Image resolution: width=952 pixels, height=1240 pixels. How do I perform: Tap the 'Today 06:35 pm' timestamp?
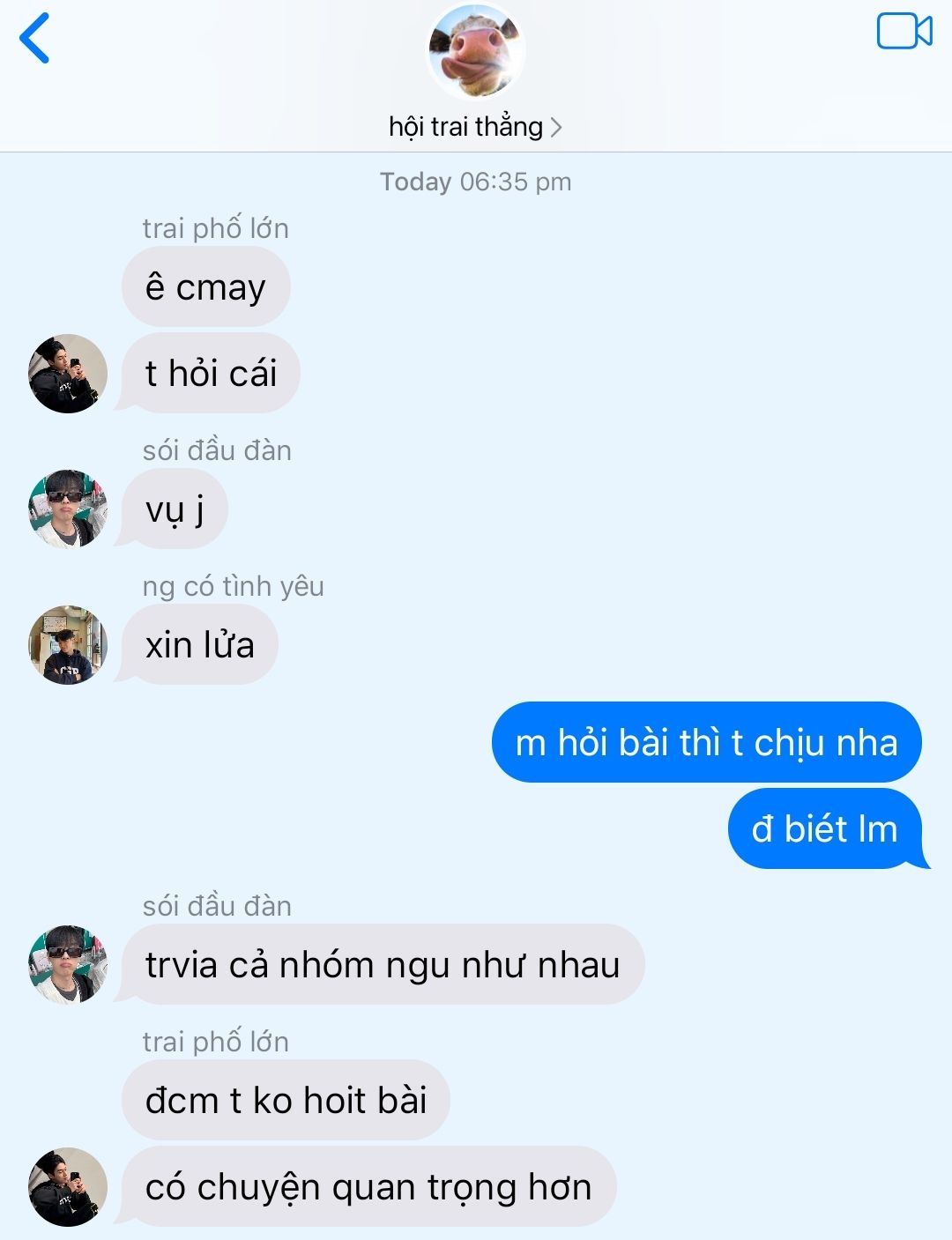point(476,182)
